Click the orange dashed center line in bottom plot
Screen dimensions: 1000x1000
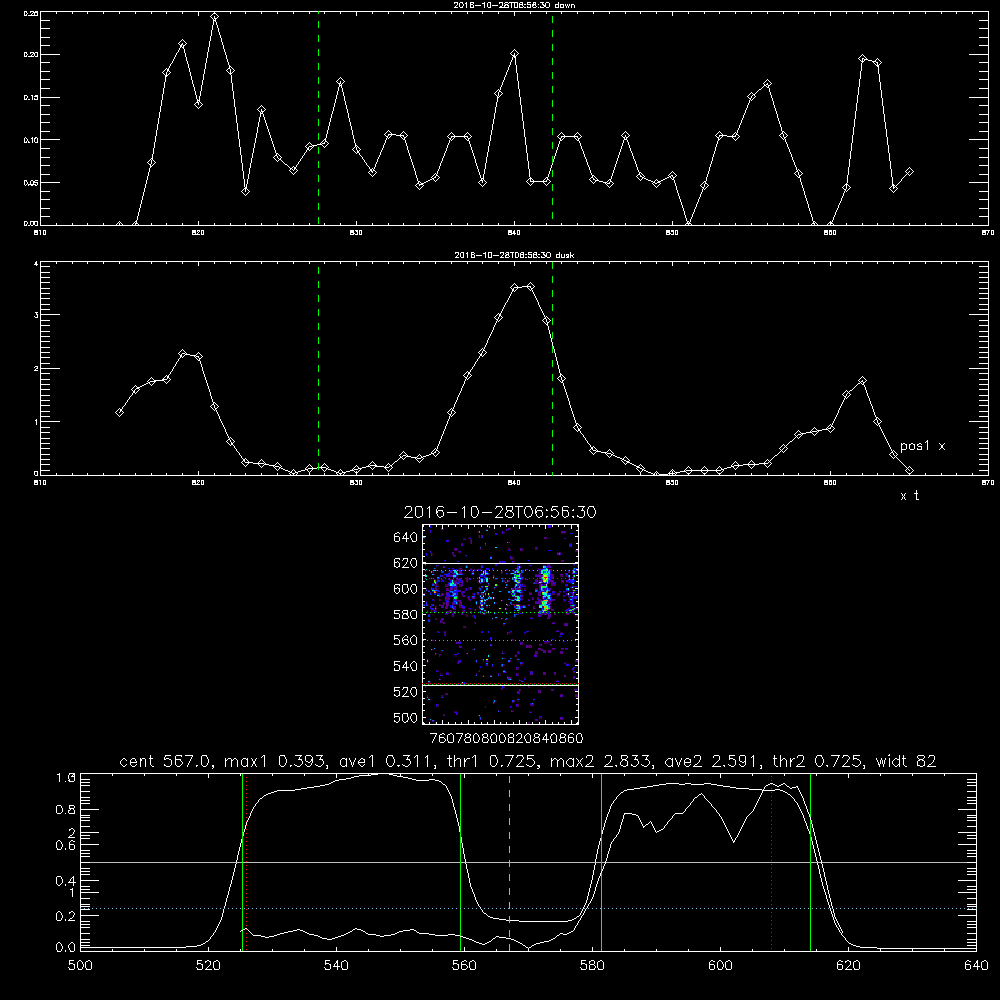(x=509, y=862)
